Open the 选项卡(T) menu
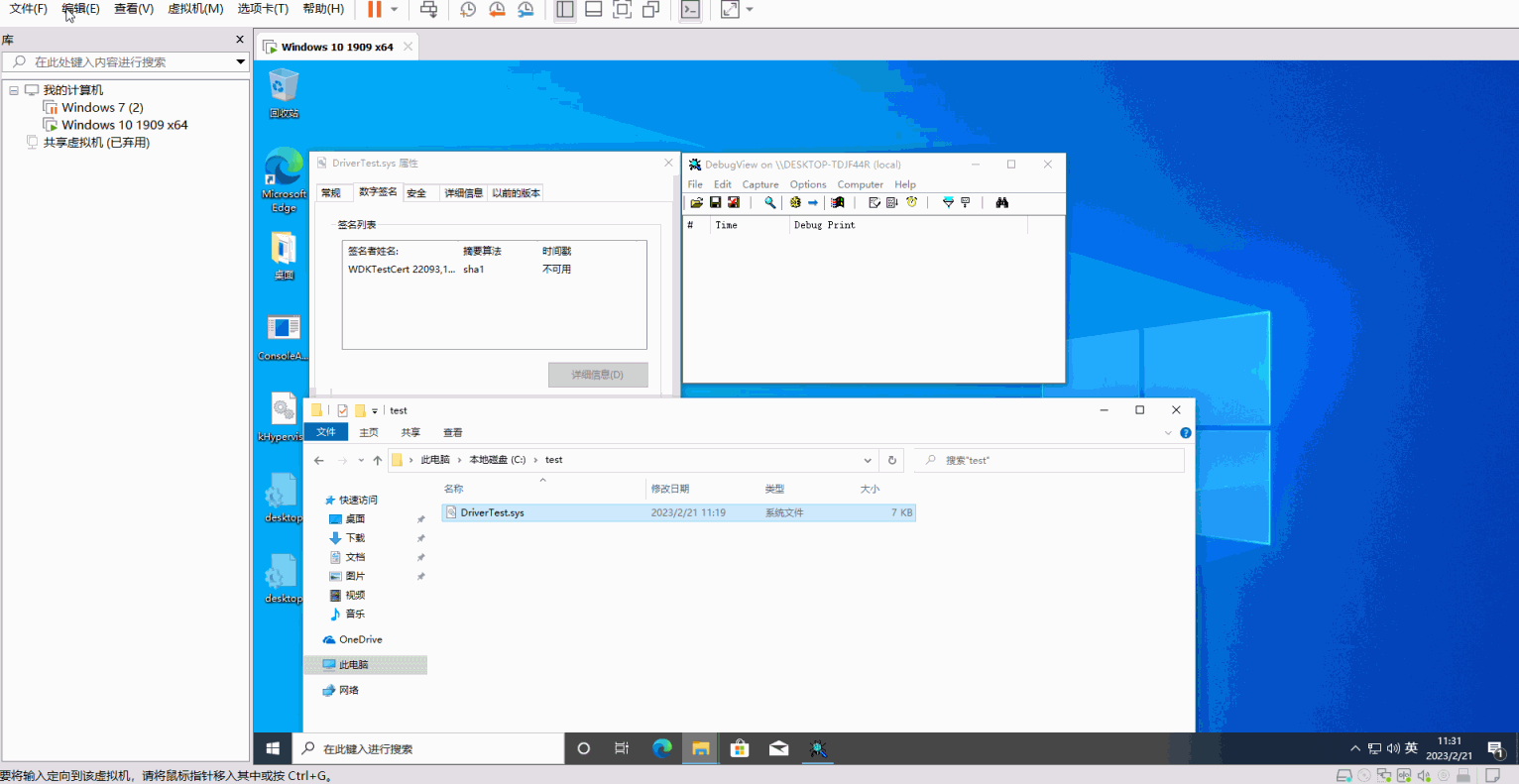Screen dimensions: 1519x784 [x=263, y=9]
